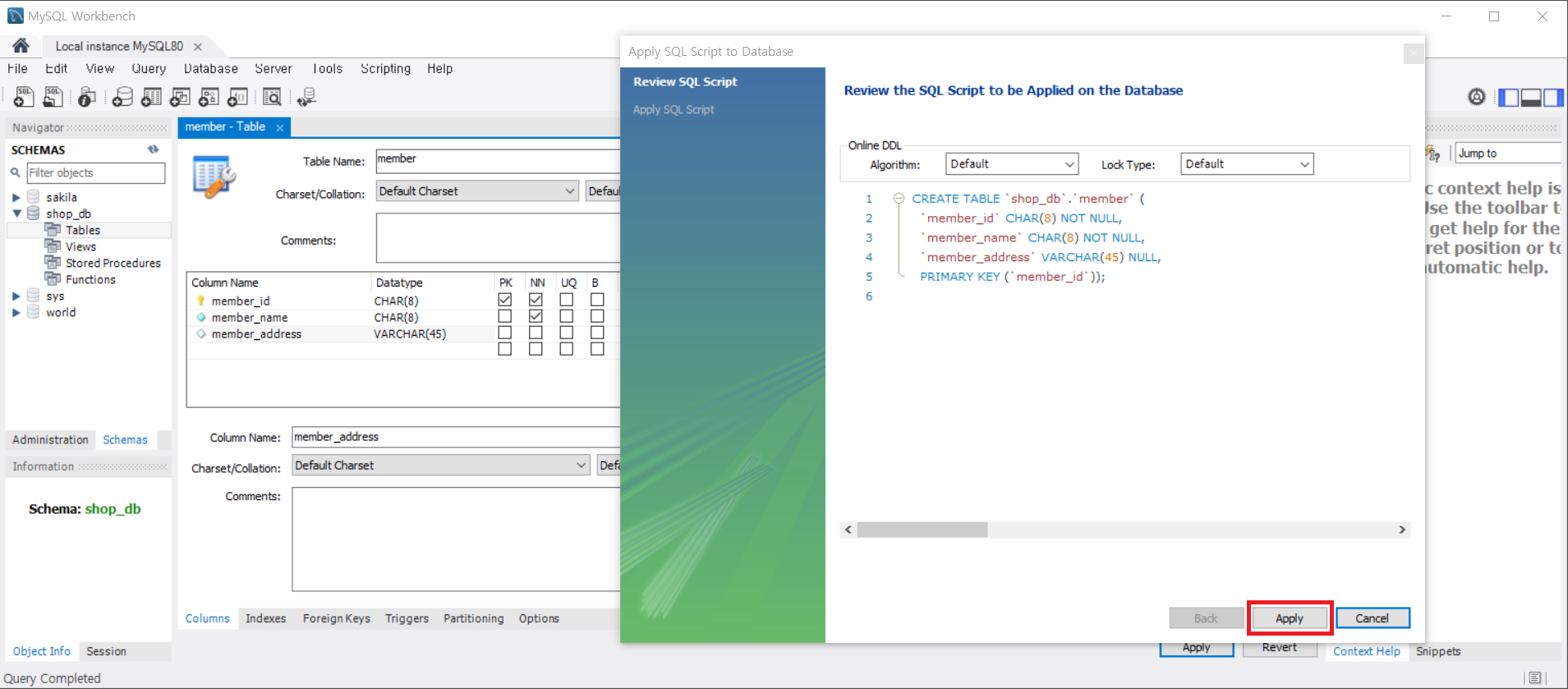Image resolution: width=1568 pixels, height=689 pixels.
Task: Create a new stored procedure icon
Action: pyautogui.click(x=209, y=97)
